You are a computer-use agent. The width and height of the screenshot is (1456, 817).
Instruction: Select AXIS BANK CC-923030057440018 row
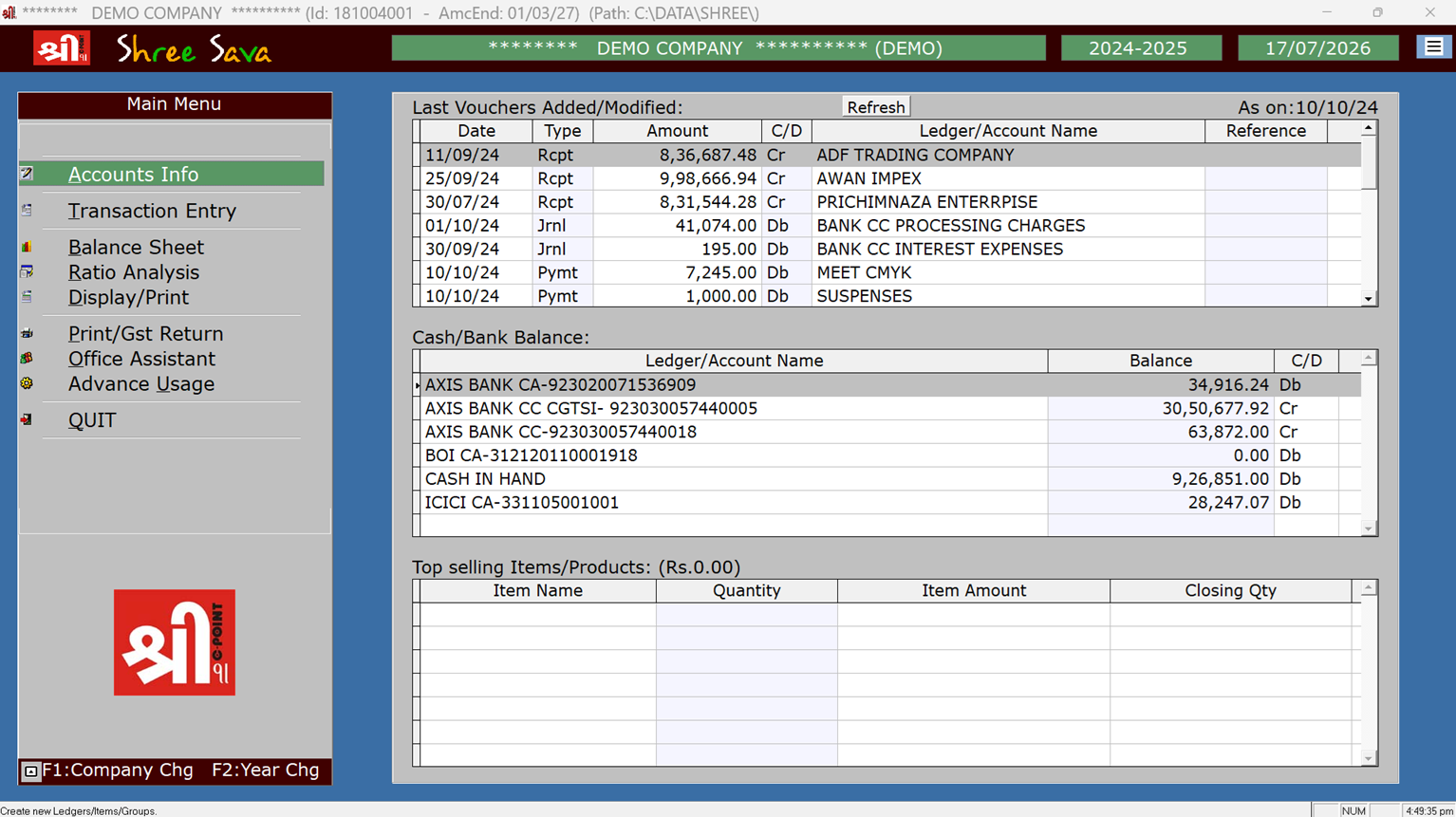click(890, 432)
